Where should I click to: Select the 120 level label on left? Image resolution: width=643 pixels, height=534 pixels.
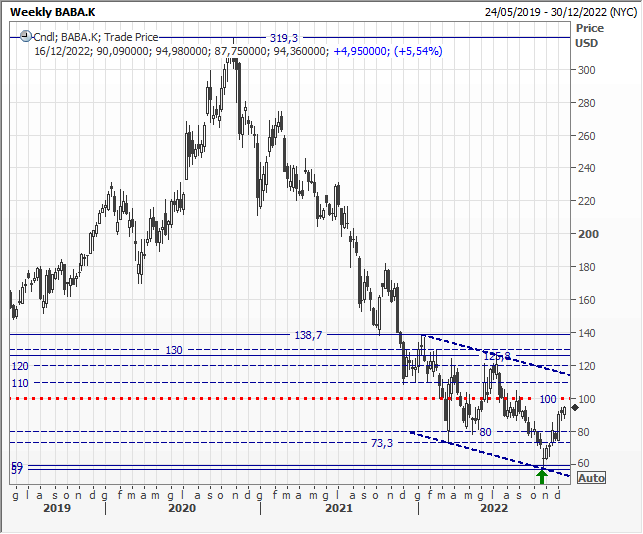click(20, 367)
